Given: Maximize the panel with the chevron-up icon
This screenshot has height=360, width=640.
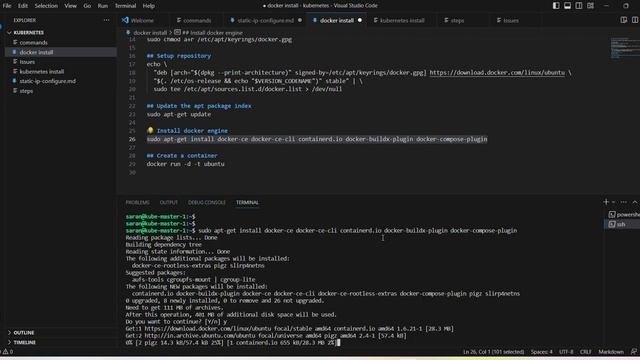Looking at the screenshot, I should point(635,202).
